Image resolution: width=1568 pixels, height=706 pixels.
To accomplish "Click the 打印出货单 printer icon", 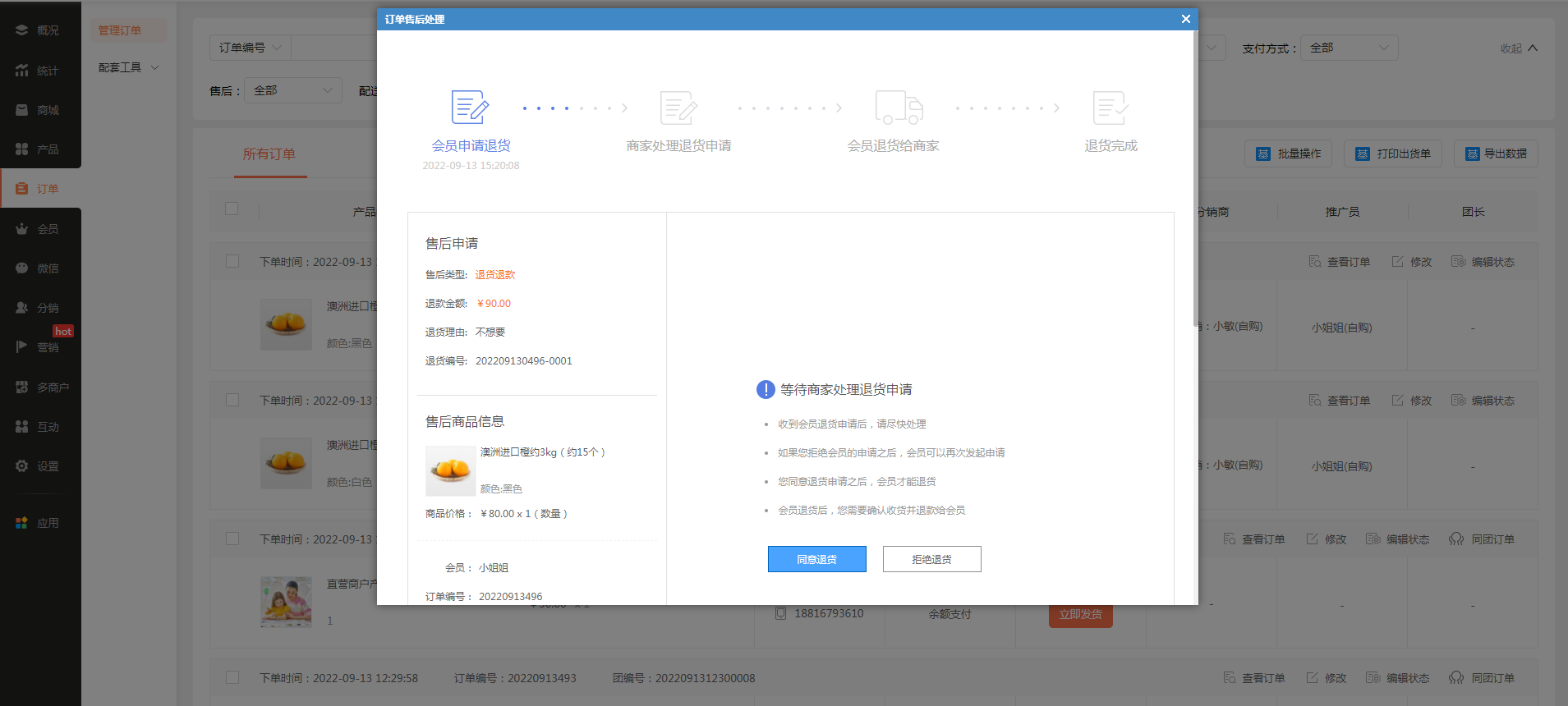I will [x=1363, y=154].
